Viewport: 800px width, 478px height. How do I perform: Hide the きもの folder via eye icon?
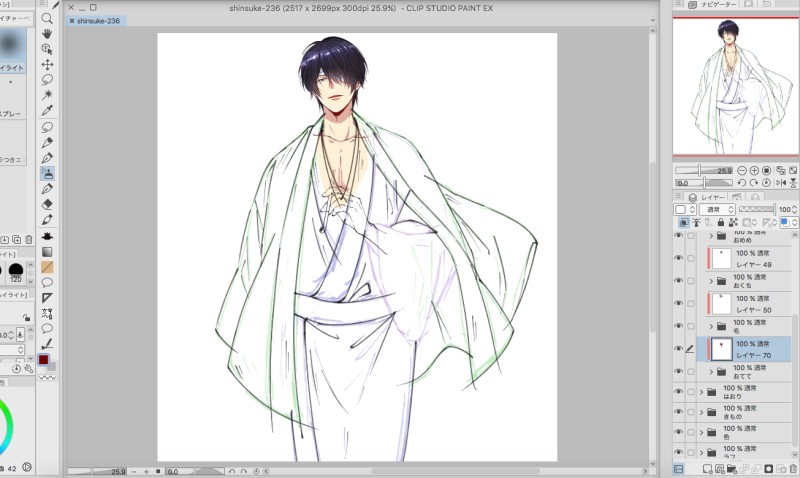point(679,412)
